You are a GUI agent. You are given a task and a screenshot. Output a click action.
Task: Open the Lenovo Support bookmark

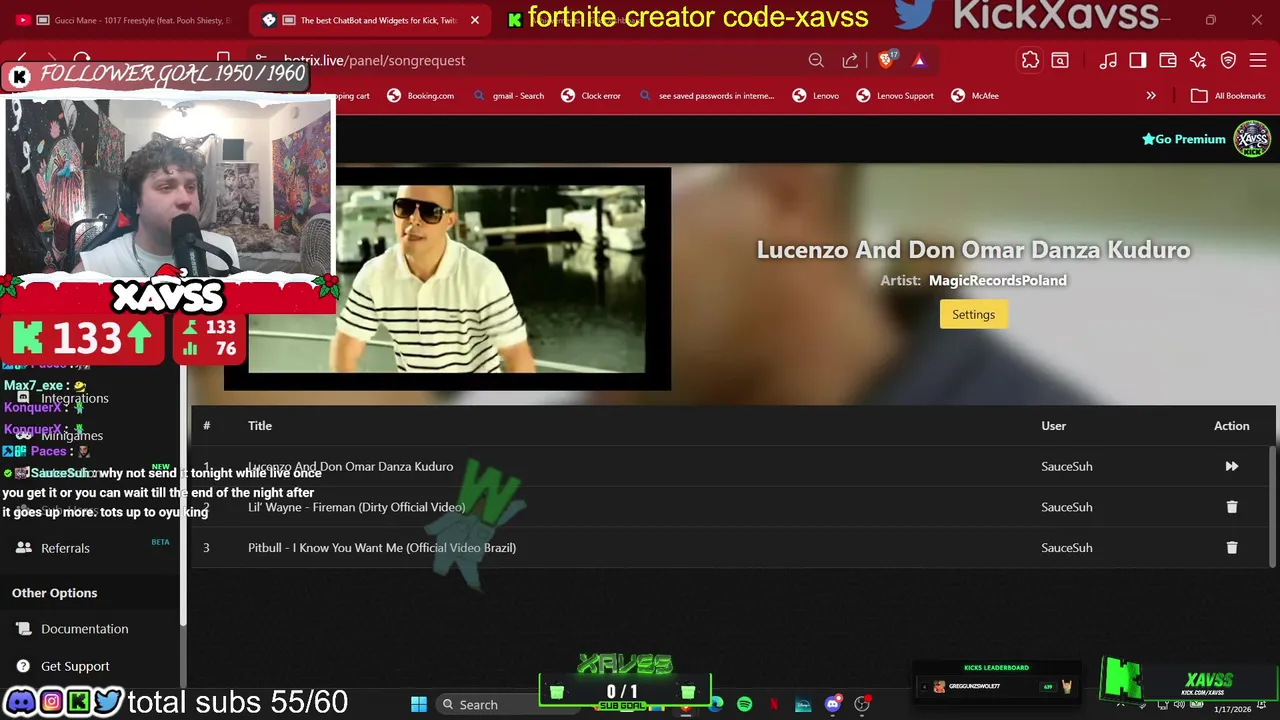point(895,96)
